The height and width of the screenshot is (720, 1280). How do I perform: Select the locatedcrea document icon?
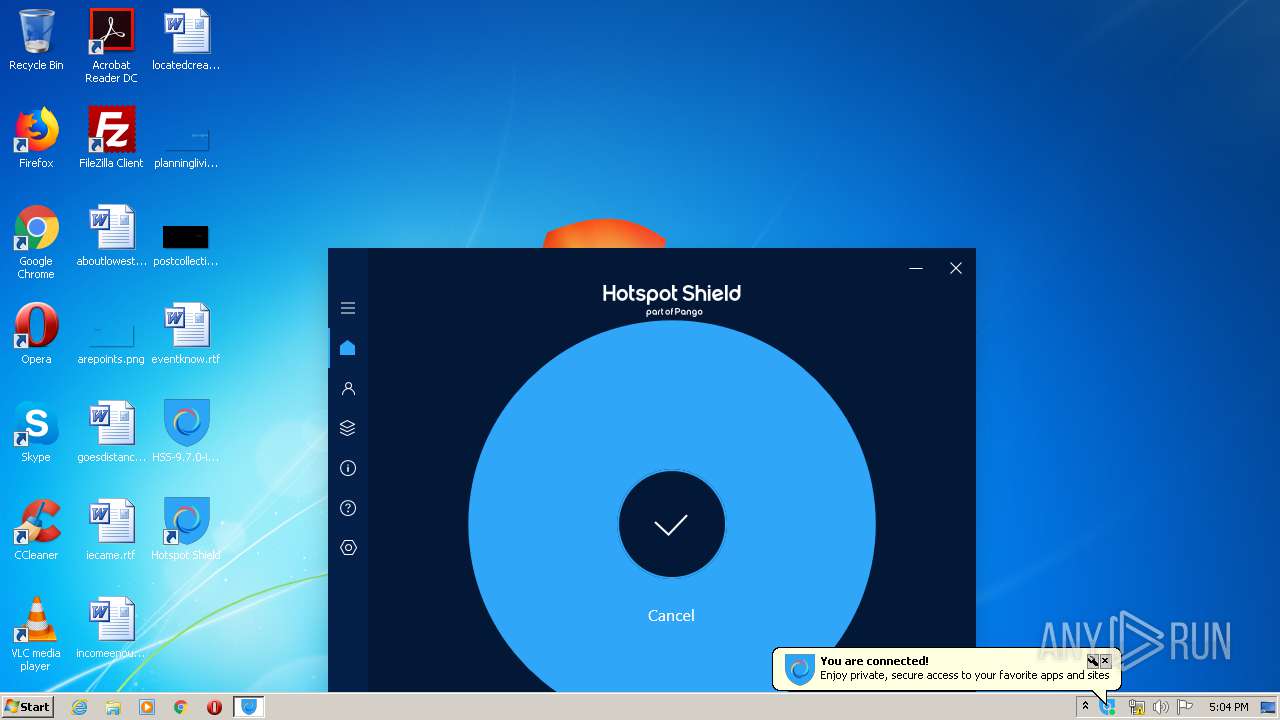pyautogui.click(x=186, y=40)
